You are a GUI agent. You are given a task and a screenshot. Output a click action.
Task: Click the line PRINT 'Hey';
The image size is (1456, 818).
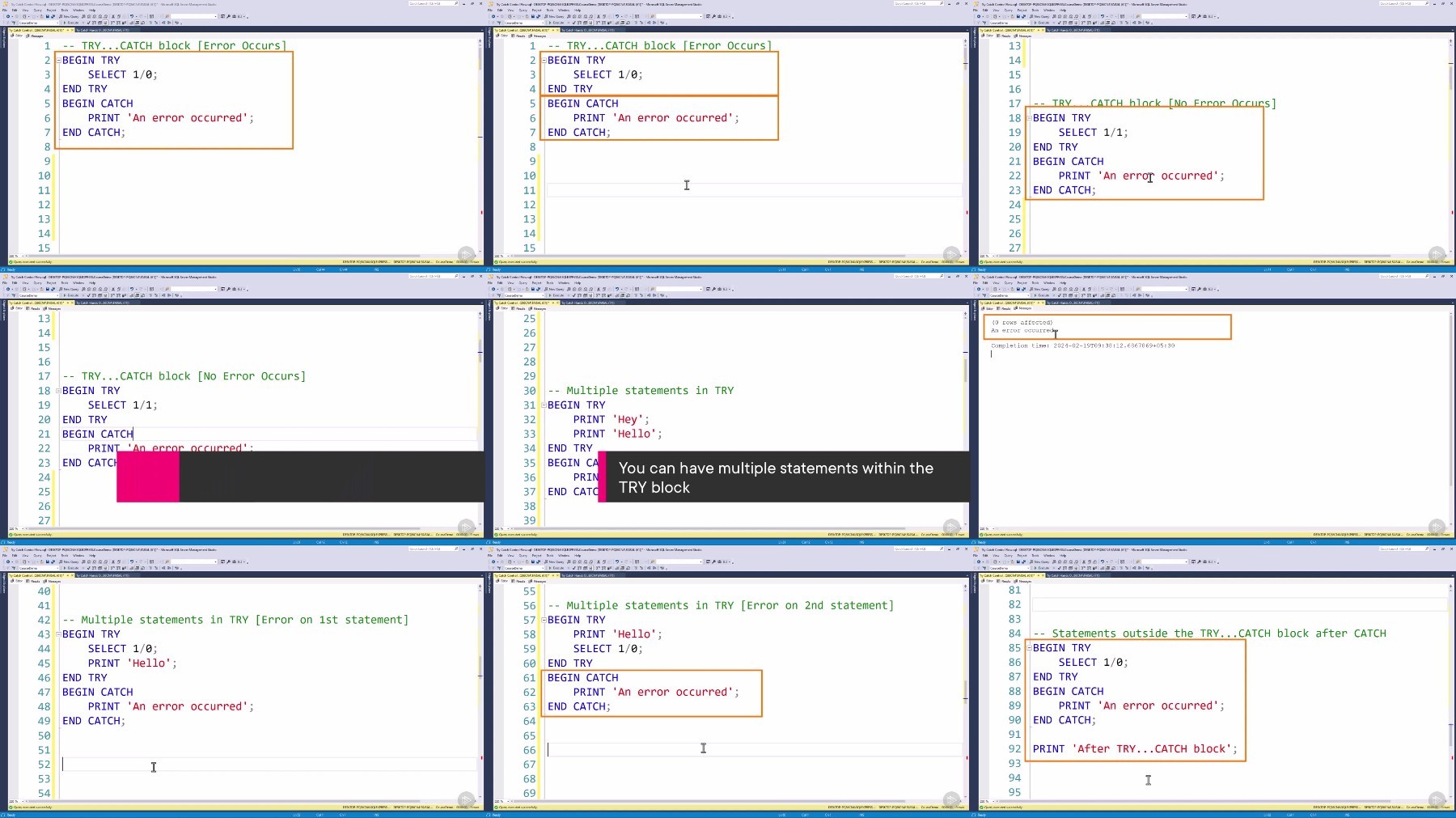(x=611, y=419)
